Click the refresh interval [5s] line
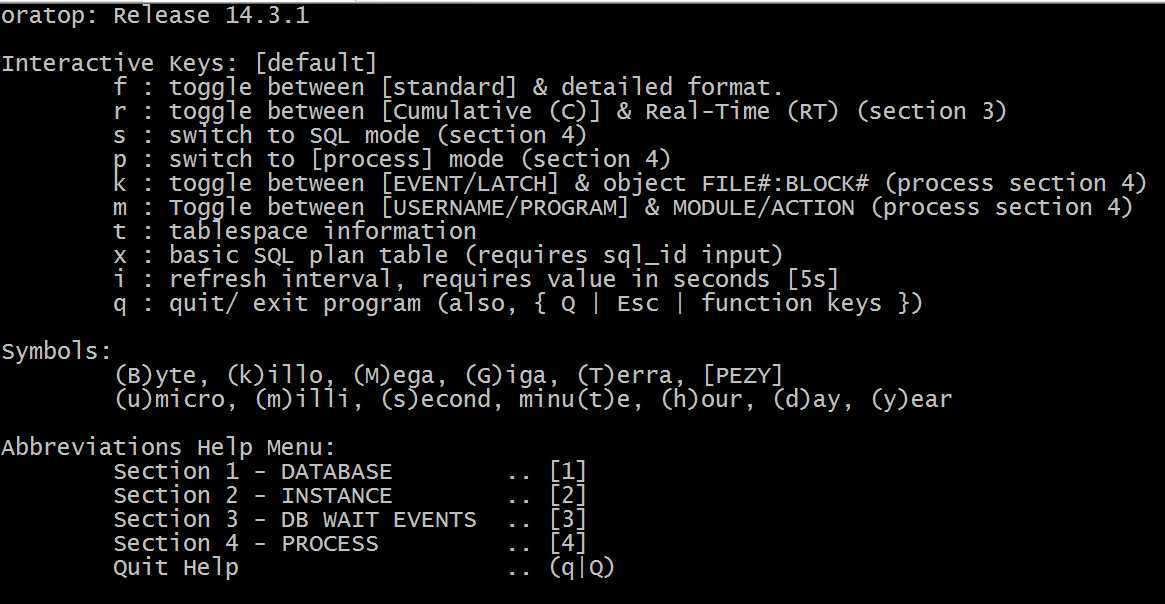This screenshot has width=1165, height=604. coord(476,279)
